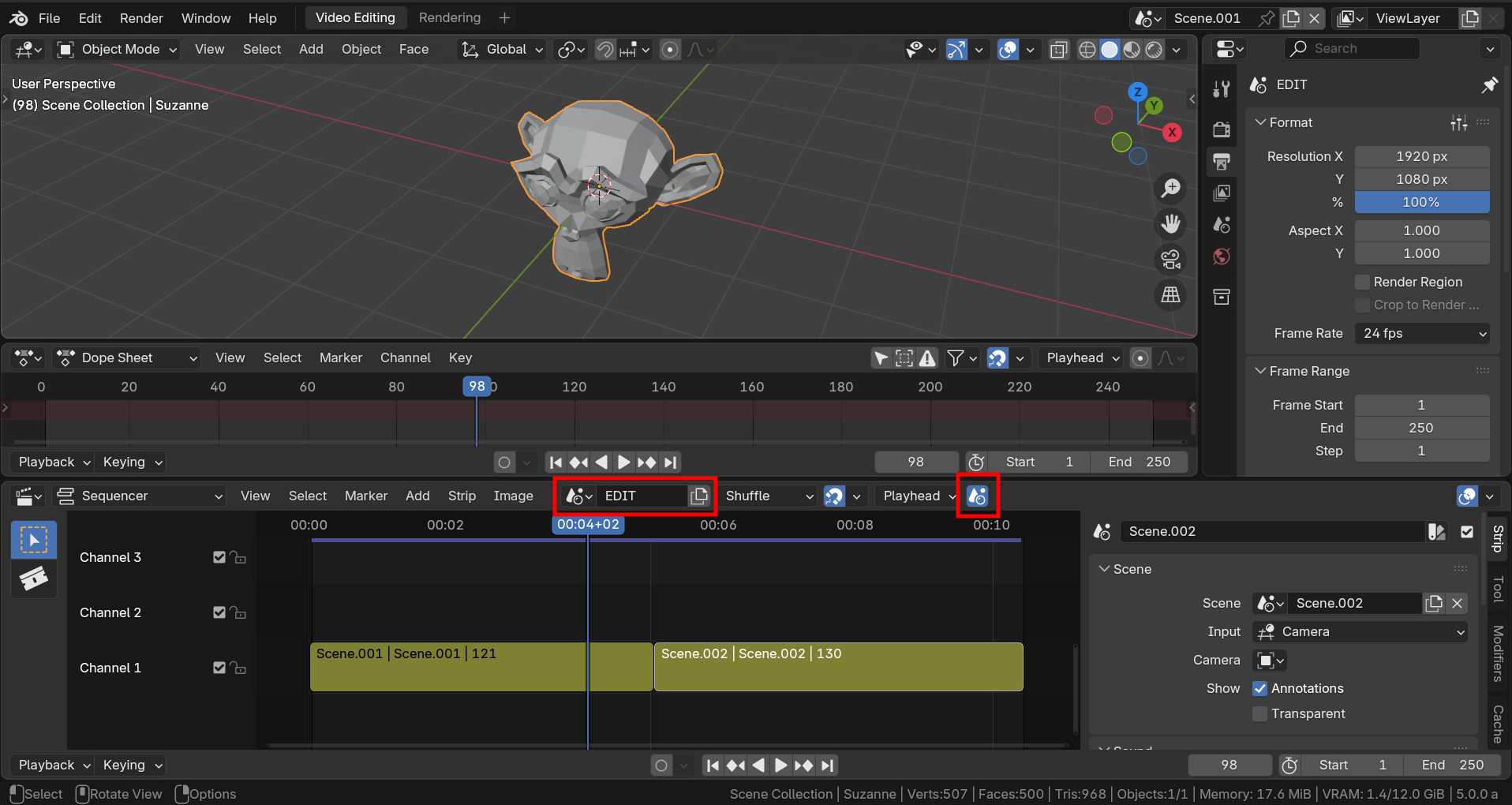Select rendered viewport shading sphere
The image size is (1512, 805).
coord(1154,50)
